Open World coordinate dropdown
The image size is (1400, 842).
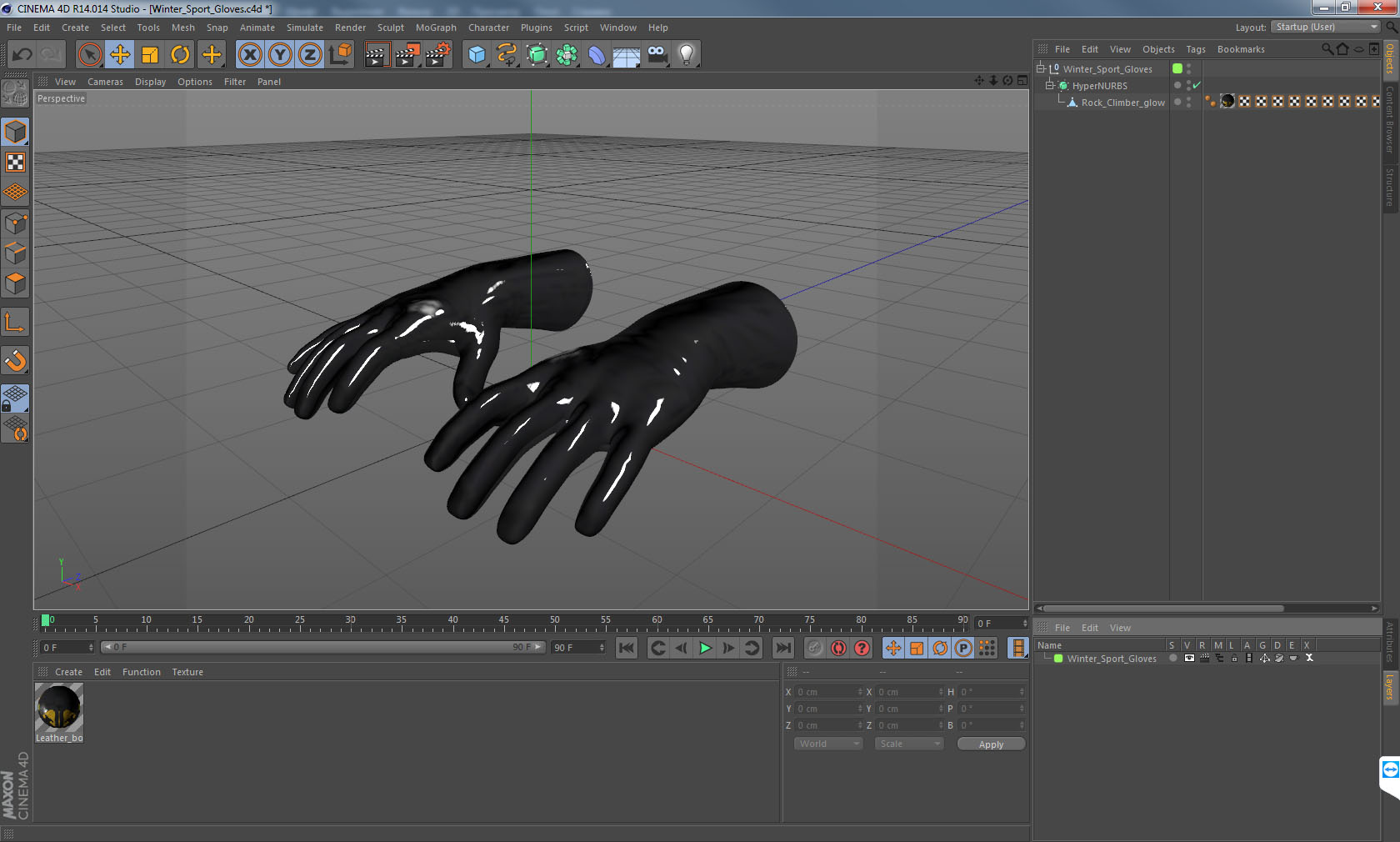coord(828,744)
